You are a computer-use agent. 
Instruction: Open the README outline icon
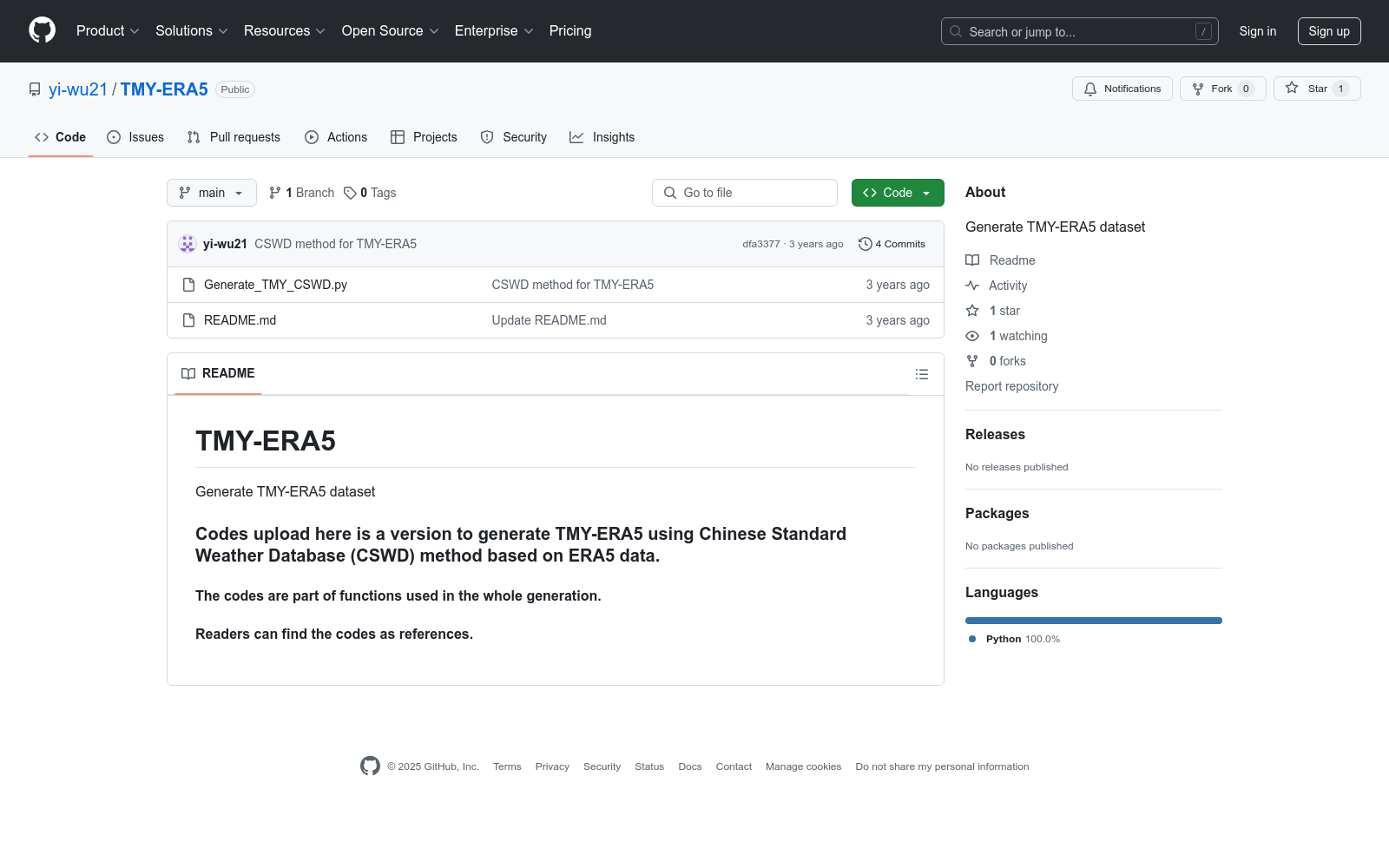tap(921, 374)
